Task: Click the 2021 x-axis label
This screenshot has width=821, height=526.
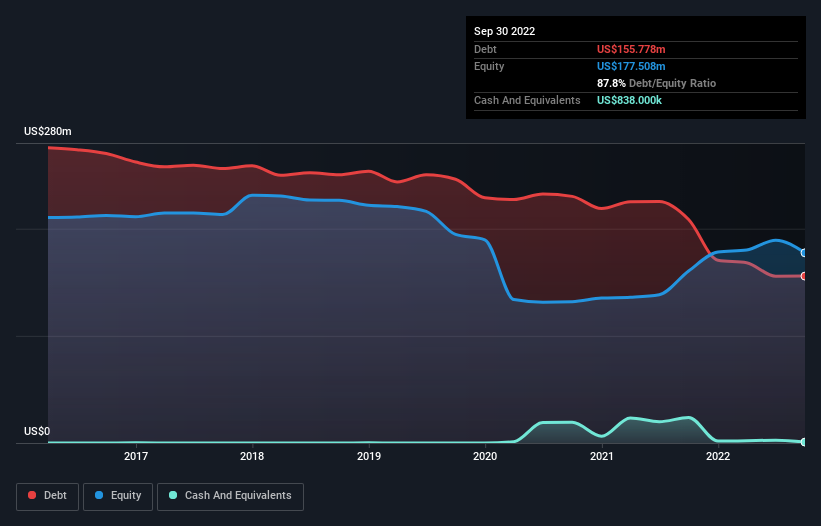Action: point(602,456)
